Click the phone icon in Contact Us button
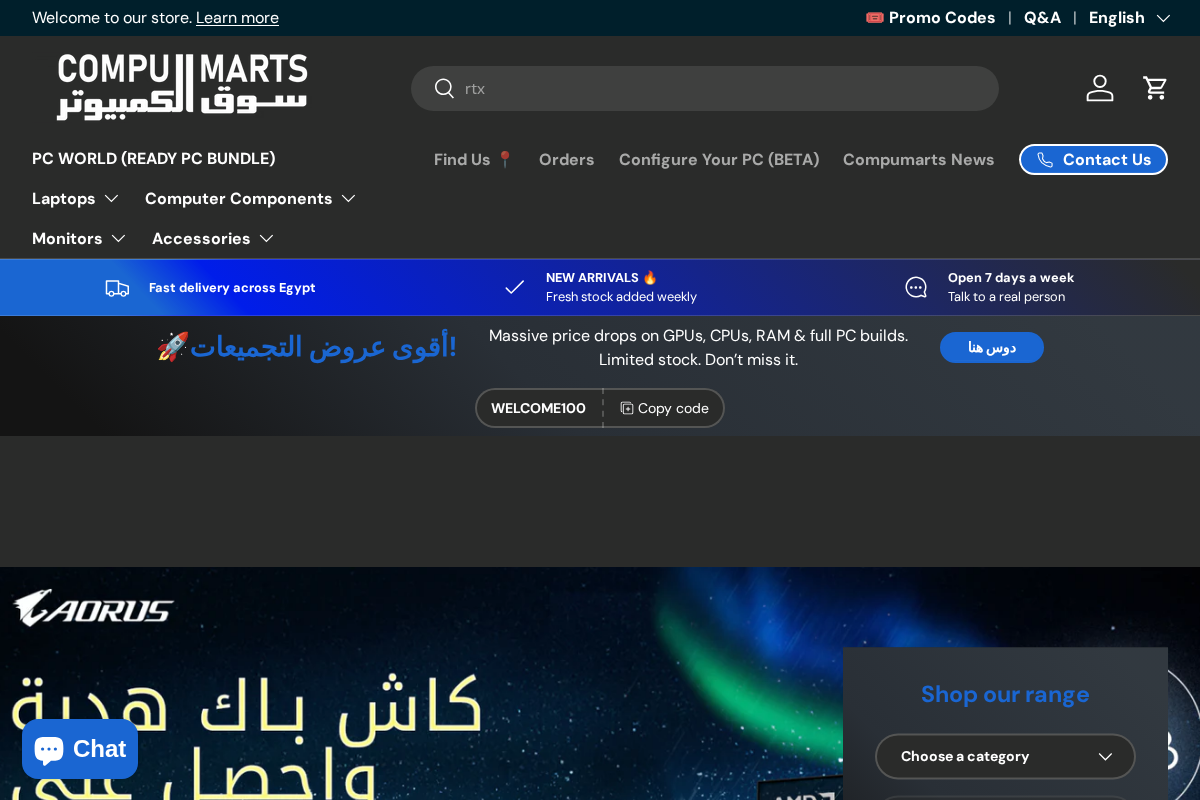 [x=1046, y=159]
